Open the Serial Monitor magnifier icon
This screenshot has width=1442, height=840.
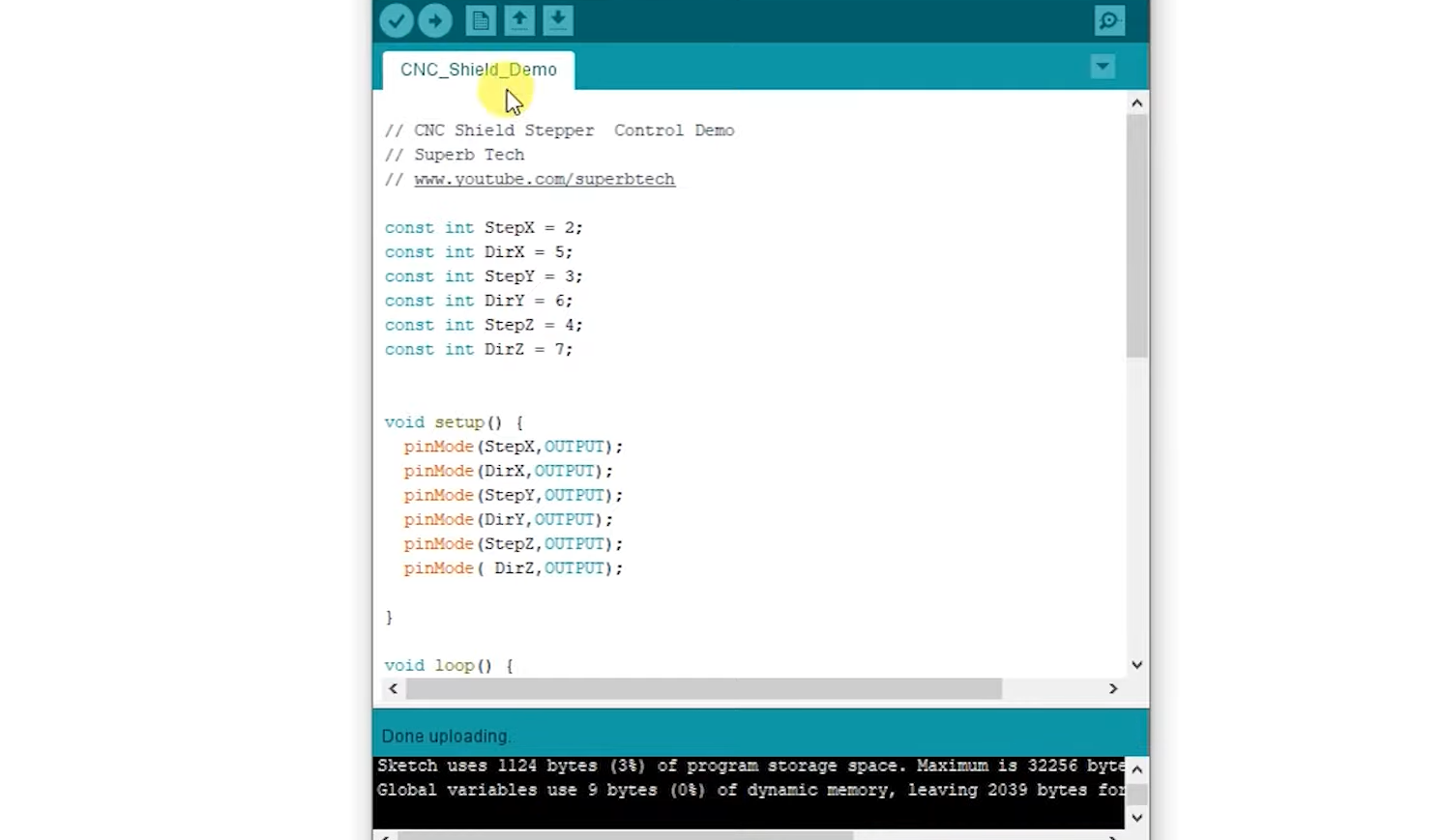pos(1109,20)
